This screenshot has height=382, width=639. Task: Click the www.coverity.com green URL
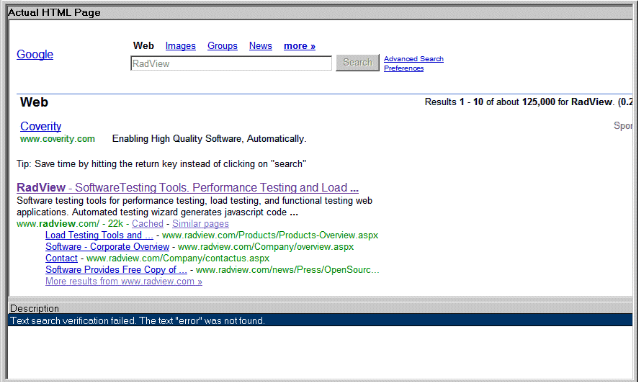coord(57,139)
